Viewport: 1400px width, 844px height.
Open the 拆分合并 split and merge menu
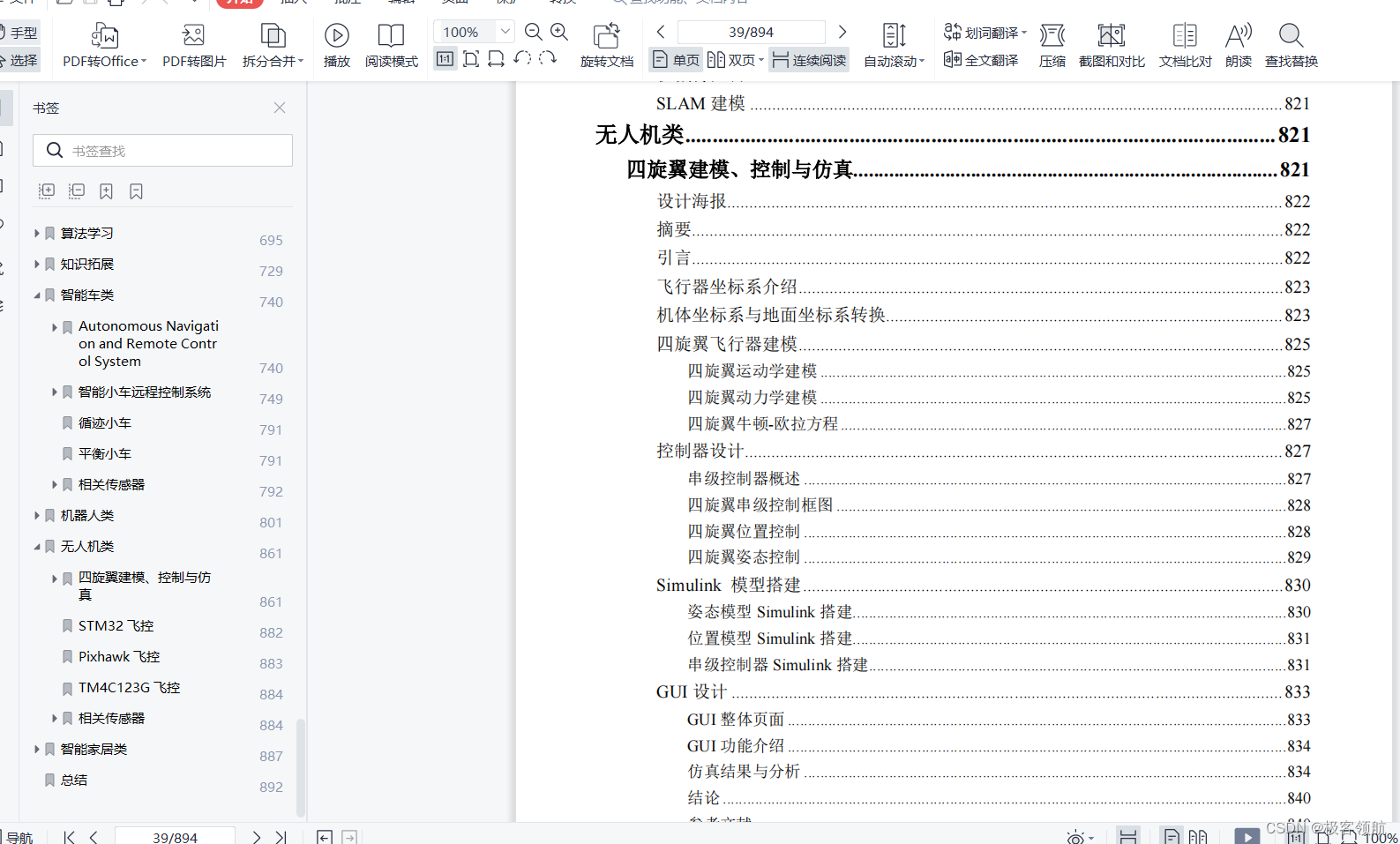(x=273, y=46)
